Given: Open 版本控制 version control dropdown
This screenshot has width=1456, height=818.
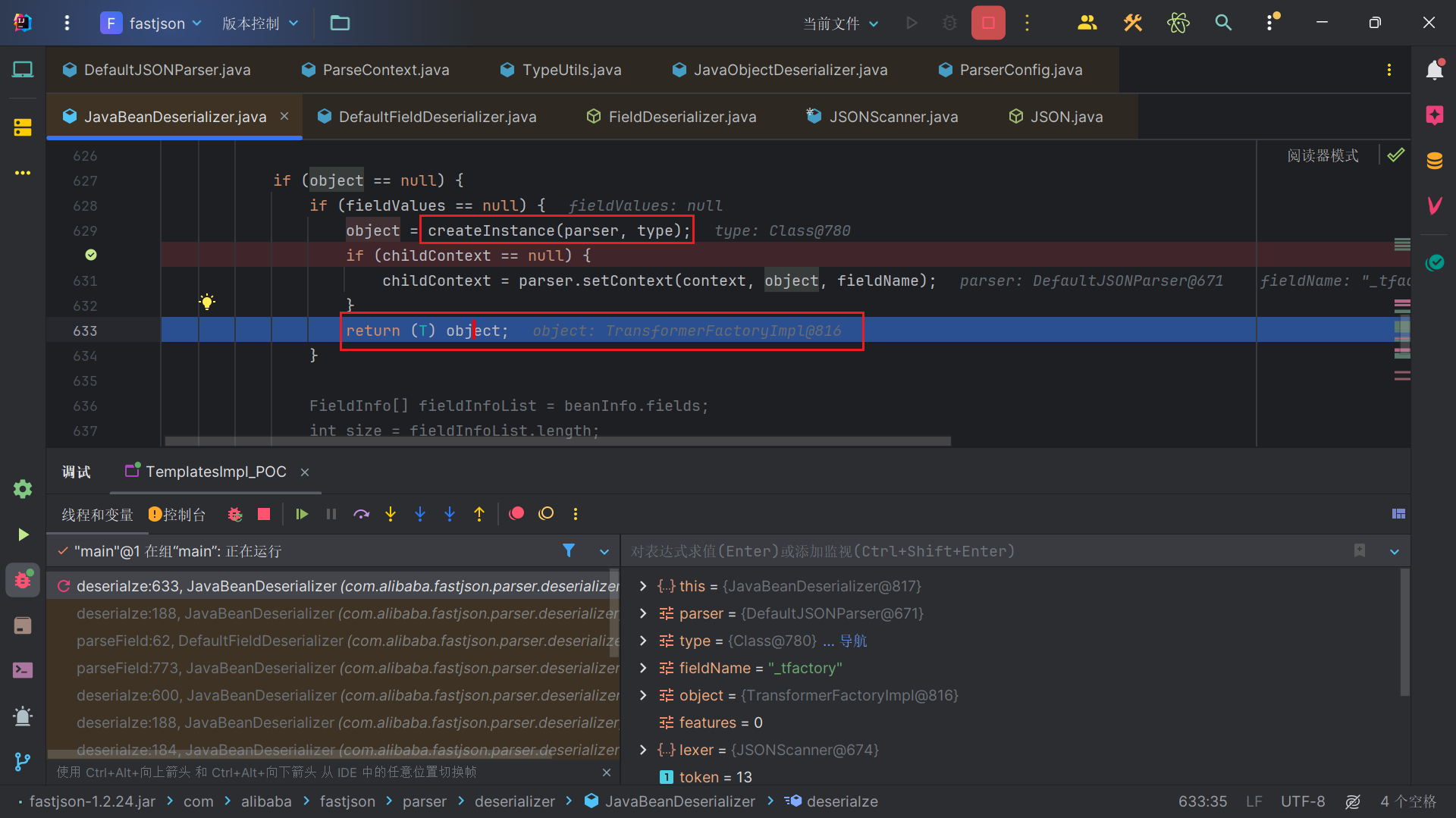Looking at the screenshot, I should 260,23.
